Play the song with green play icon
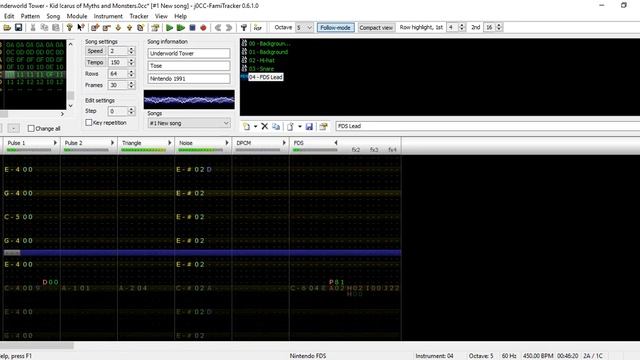This screenshot has height=360, width=640. 169,28
